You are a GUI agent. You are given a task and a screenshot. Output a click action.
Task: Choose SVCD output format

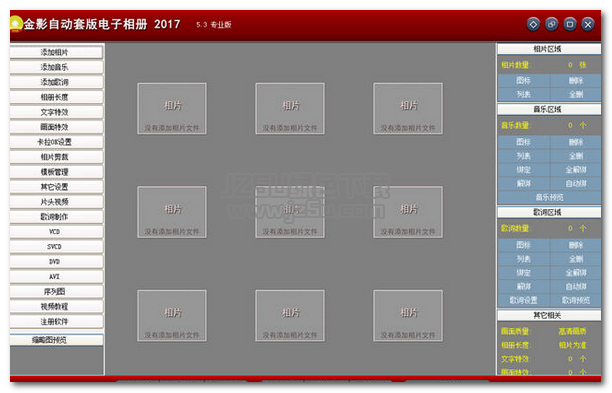point(56,247)
